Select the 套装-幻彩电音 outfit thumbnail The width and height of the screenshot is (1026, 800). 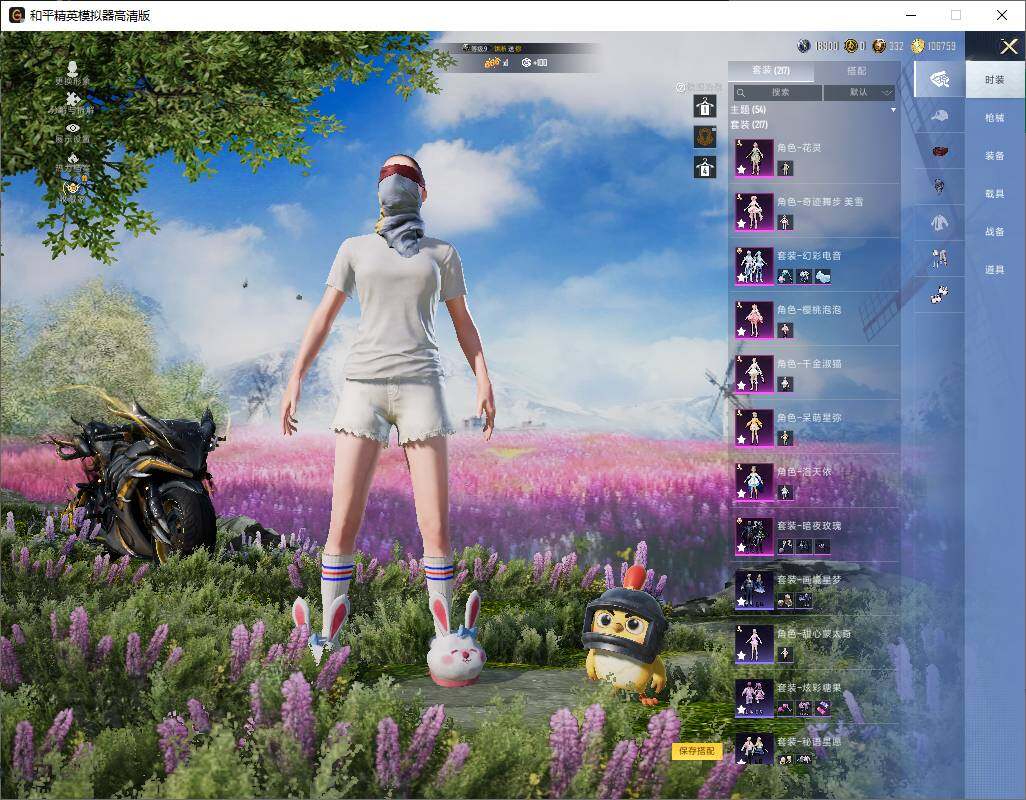click(x=754, y=266)
